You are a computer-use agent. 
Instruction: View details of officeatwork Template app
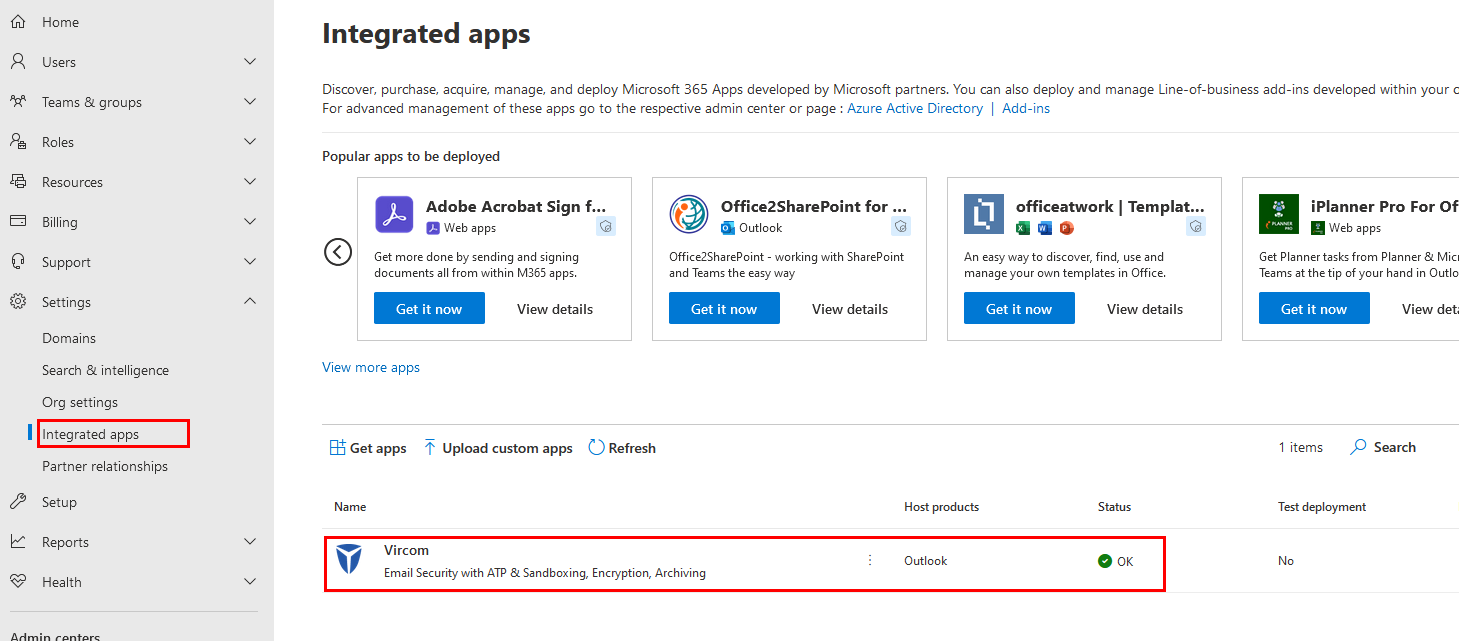(1145, 309)
